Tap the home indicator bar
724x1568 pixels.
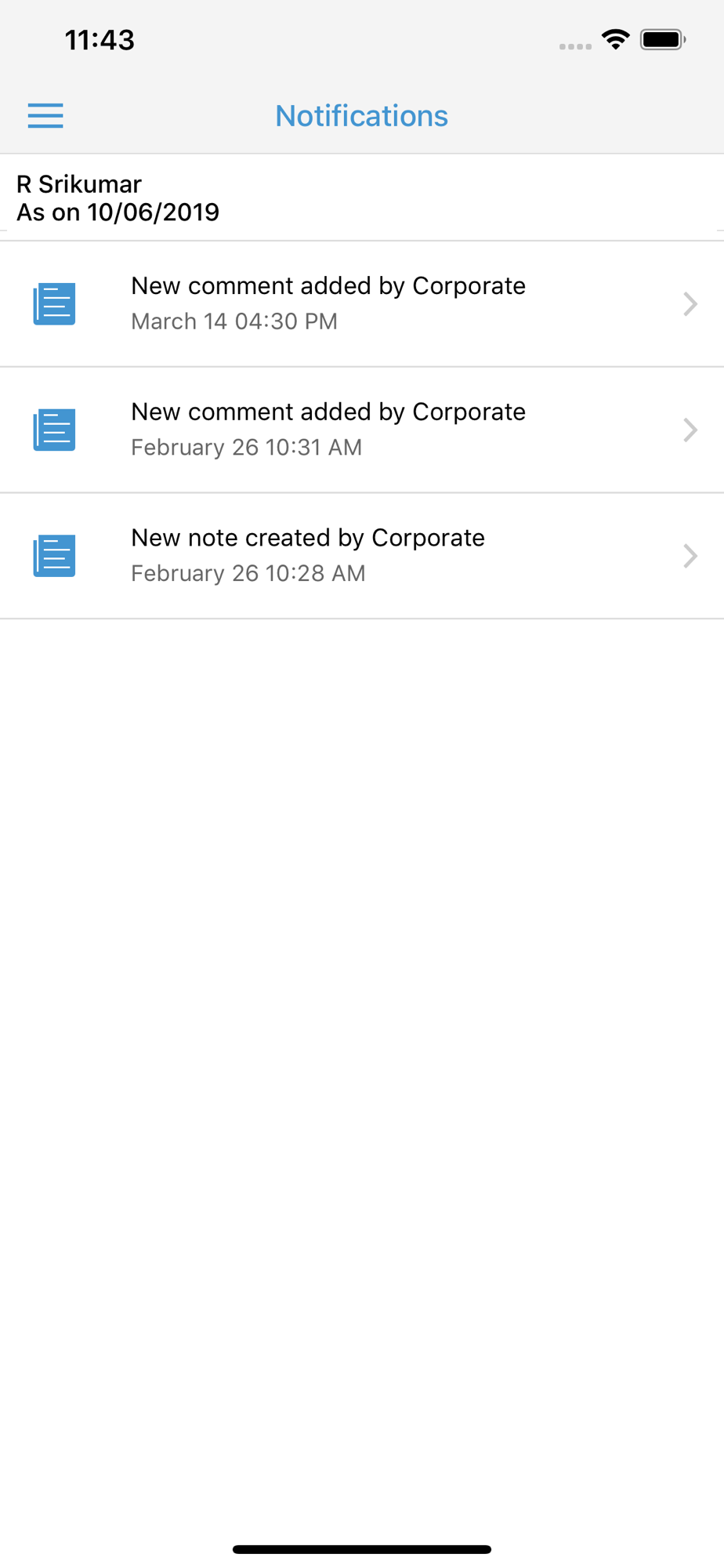(x=362, y=1549)
